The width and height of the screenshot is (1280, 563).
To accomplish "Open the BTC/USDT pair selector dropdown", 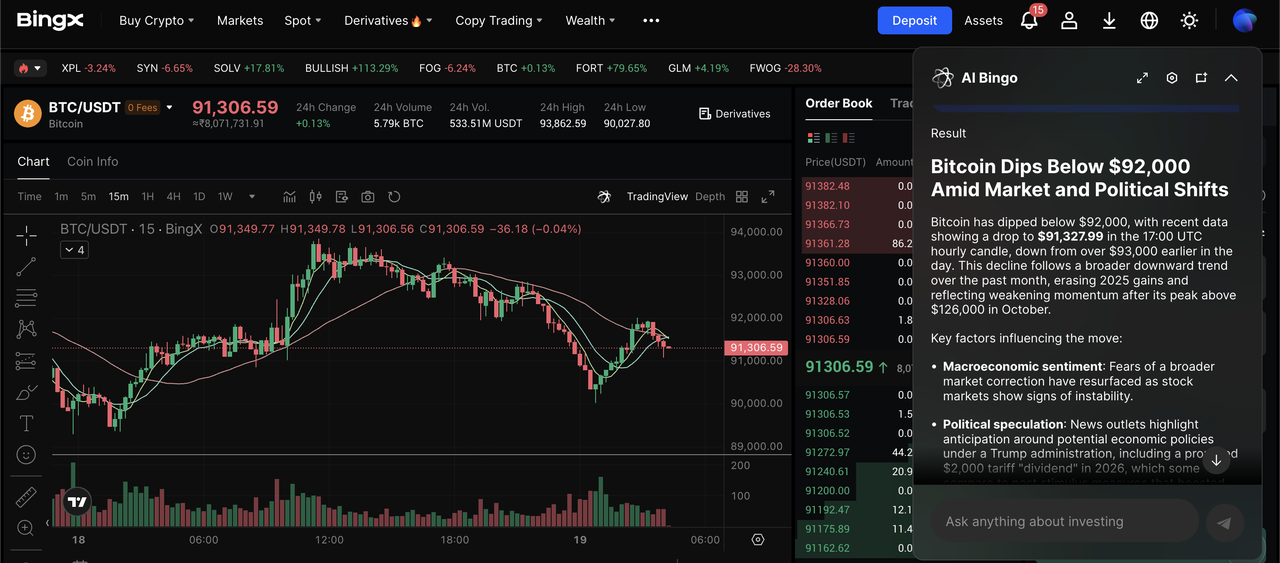I will click(x=170, y=107).
